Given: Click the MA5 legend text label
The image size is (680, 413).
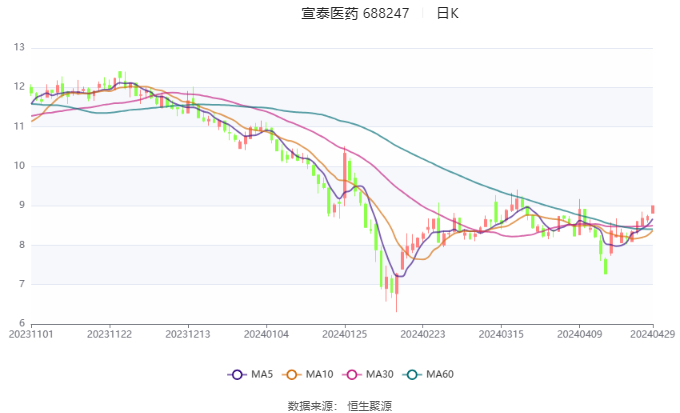Looking at the screenshot, I should click(x=262, y=374).
